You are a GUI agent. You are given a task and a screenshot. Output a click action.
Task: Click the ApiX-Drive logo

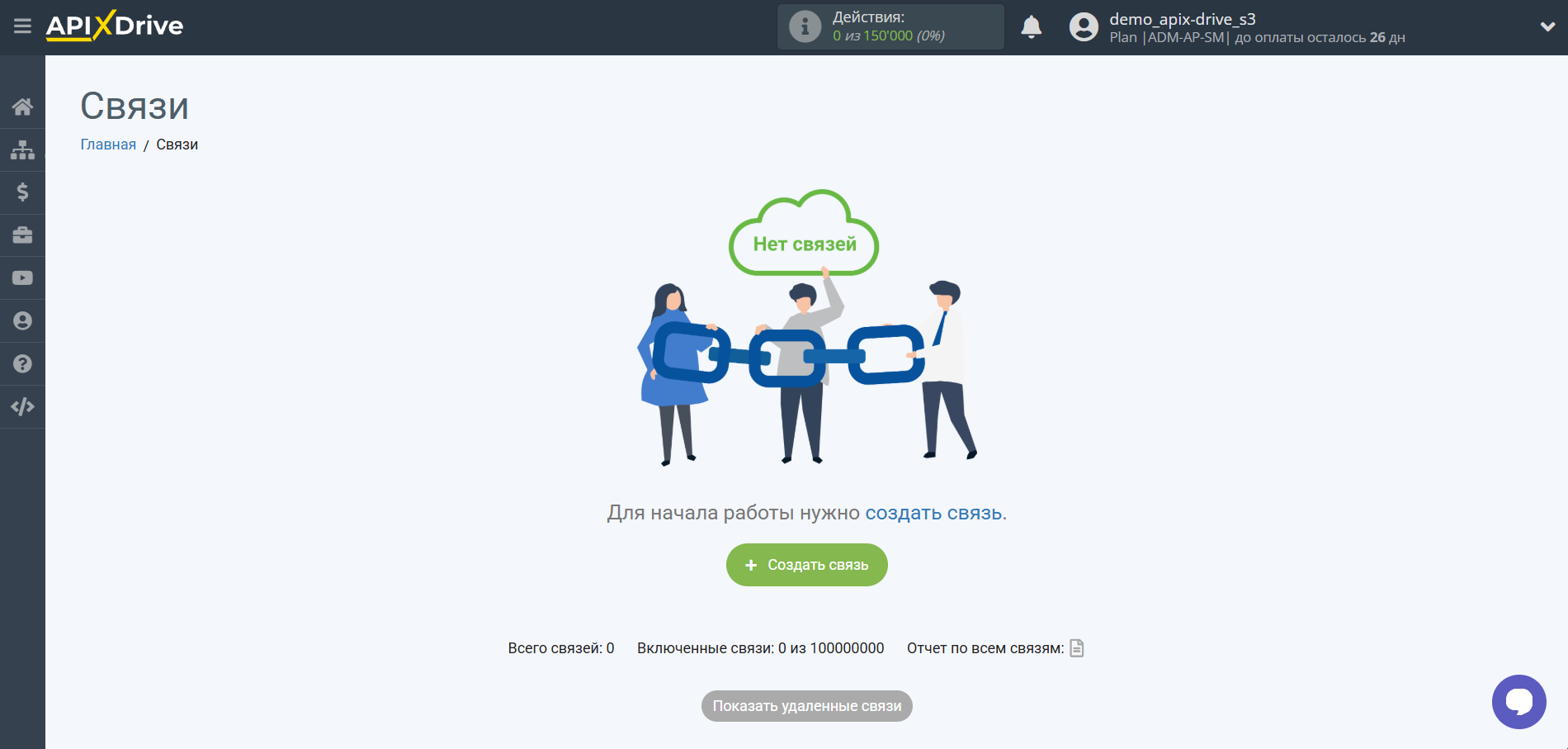[x=115, y=26]
